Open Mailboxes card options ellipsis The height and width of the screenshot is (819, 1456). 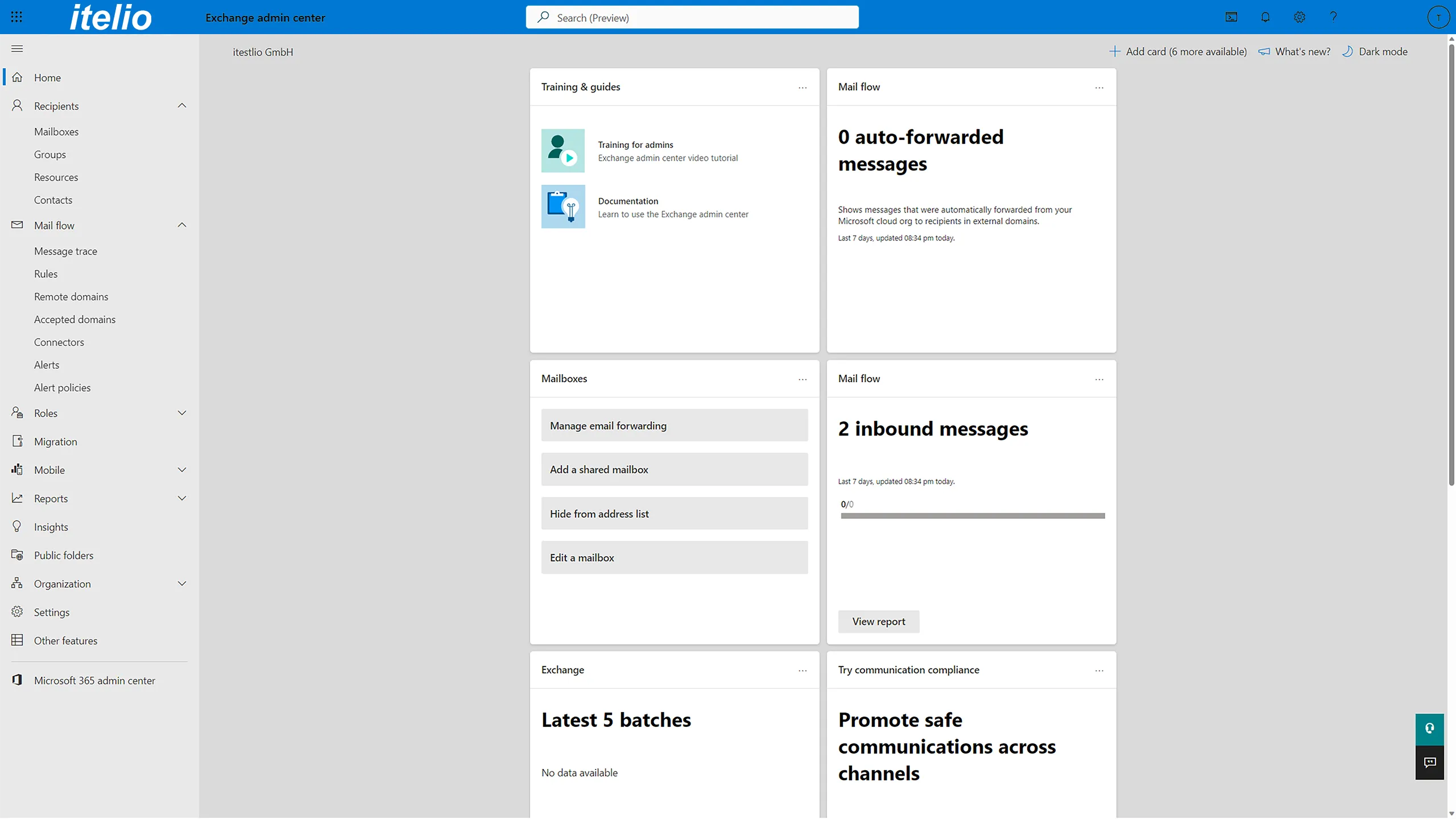(803, 379)
